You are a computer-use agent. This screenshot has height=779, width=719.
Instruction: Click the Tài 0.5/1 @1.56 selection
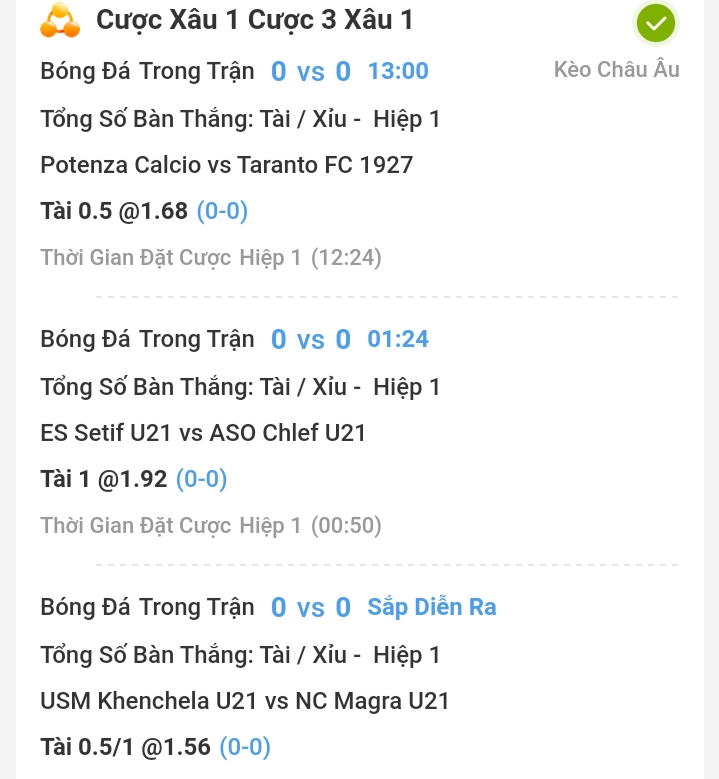coord(125,747)
